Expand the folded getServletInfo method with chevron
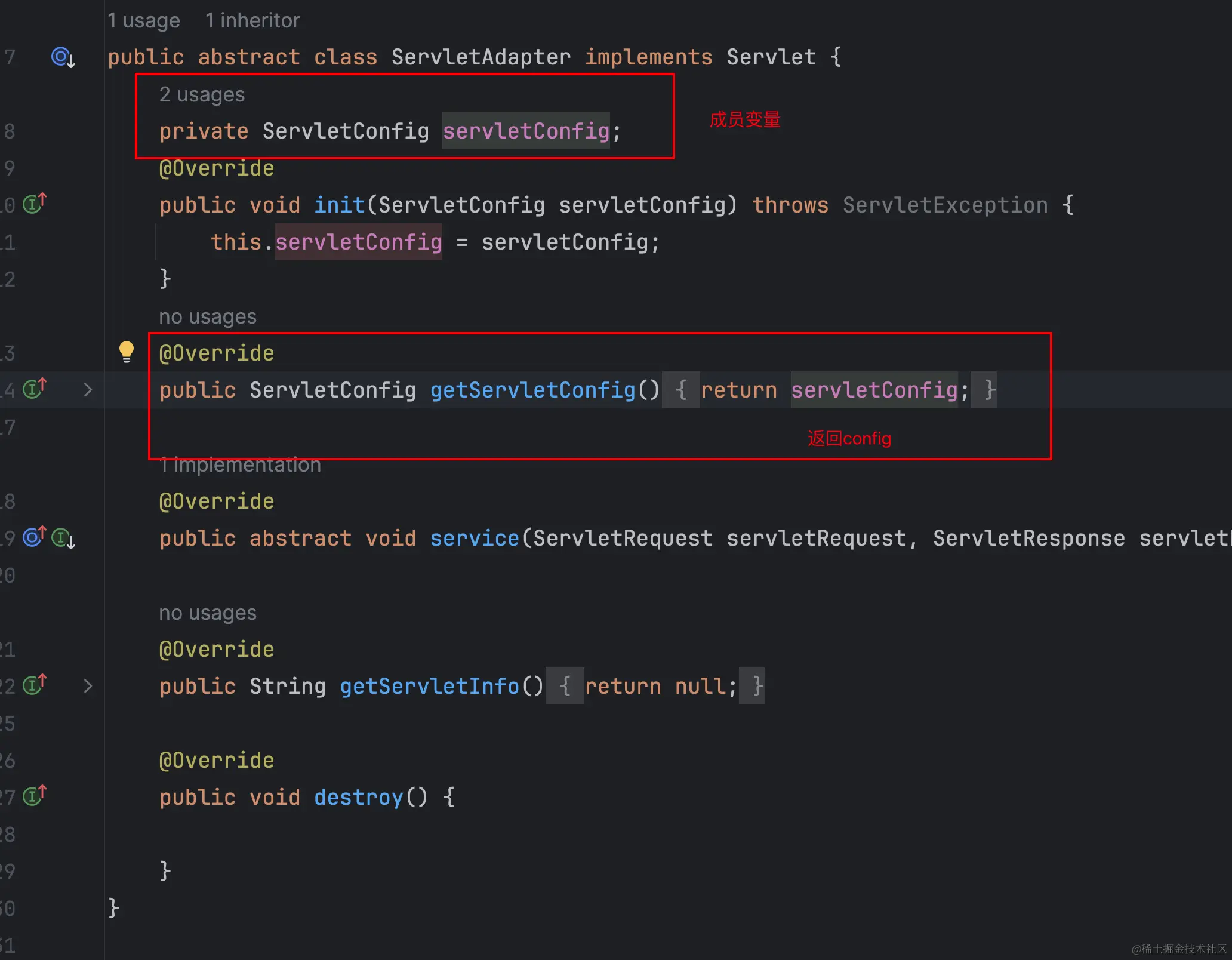Image resolution: width=1232 pixels, height=960 pixels. [x=88, y=686]
